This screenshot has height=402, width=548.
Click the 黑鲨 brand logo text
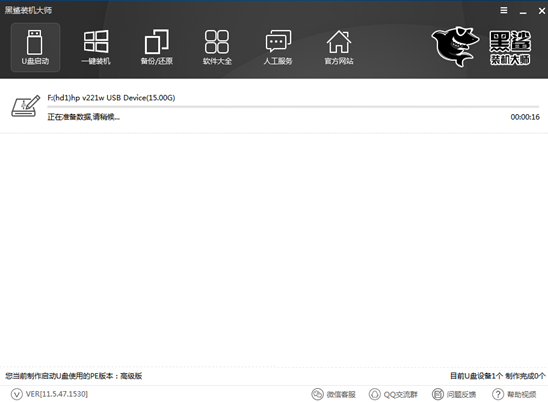(510, 47)
